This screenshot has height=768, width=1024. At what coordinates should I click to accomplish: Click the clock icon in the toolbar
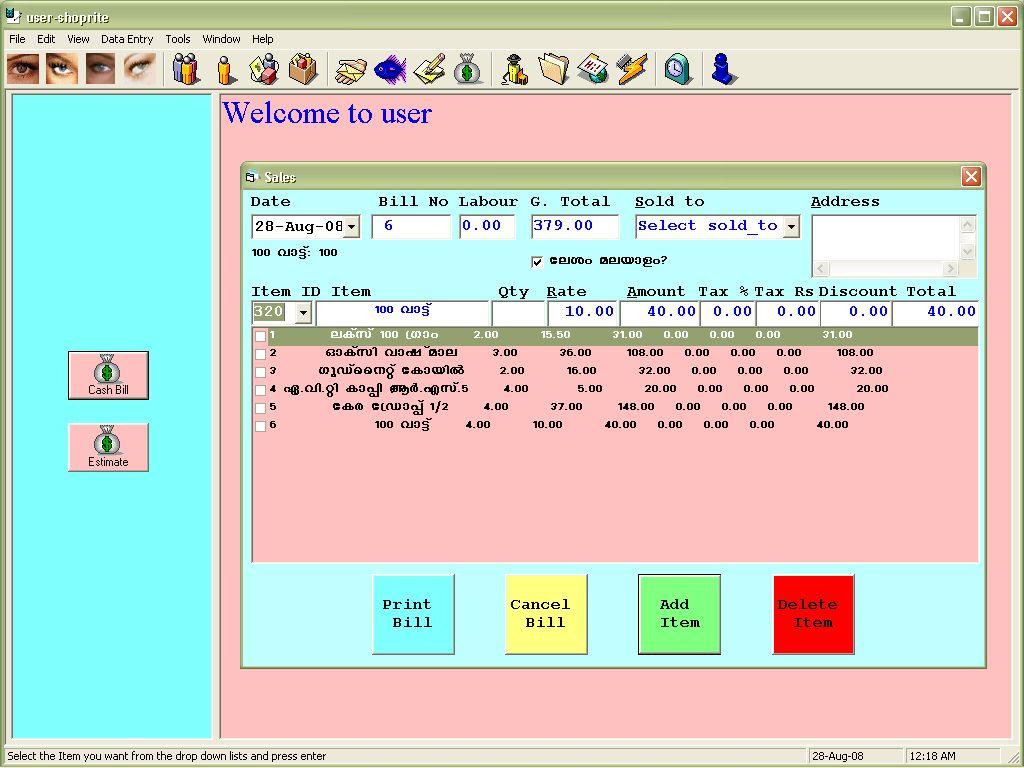(678, 69)
